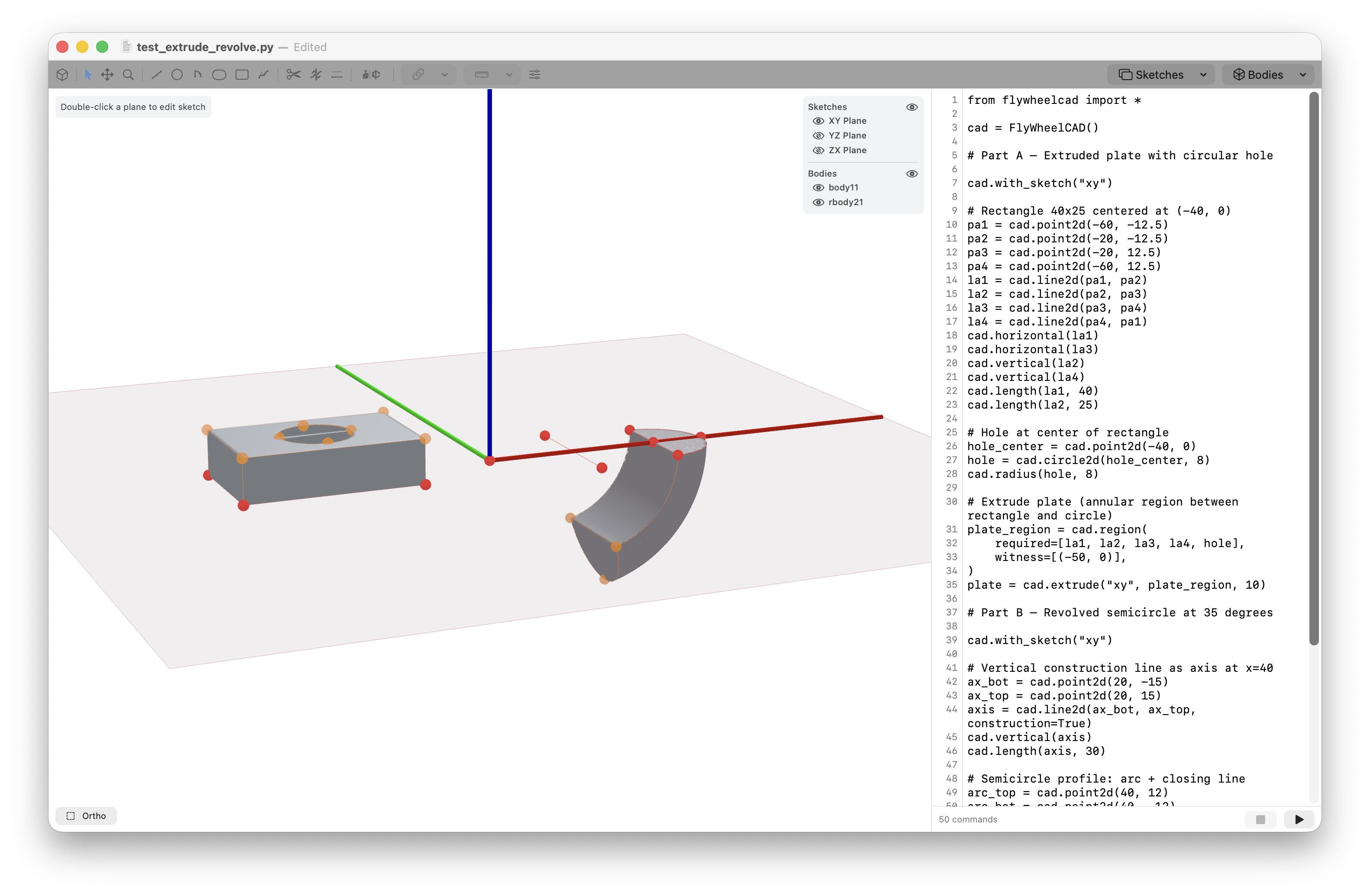This screenshot has height=896, width=1370.
Task: Toggle the Ortho projection button
Action: click(x=86, y=815)
